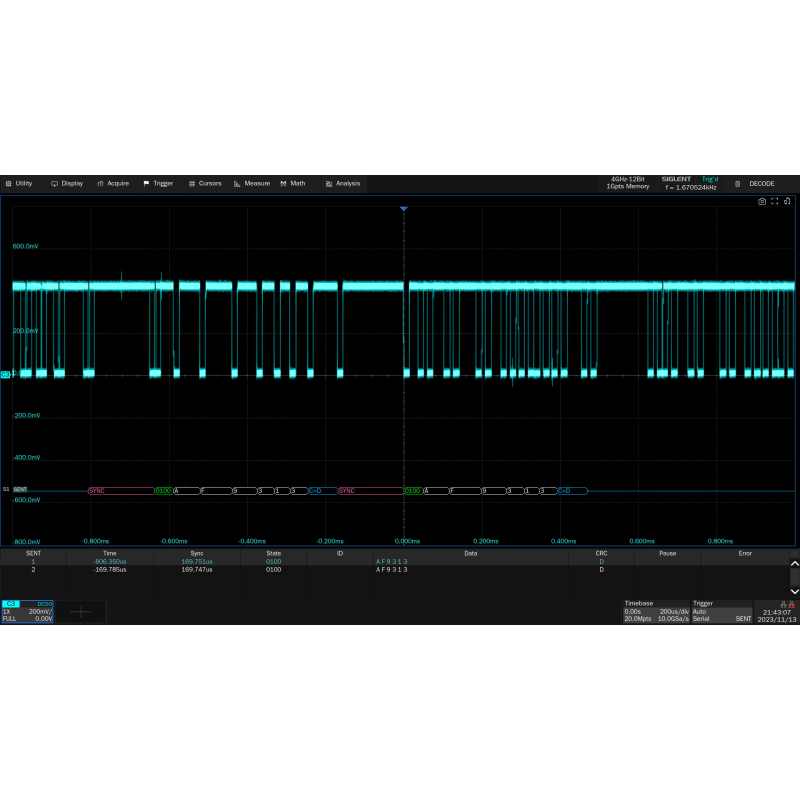The image size is (800, 800).
Task: Click the top-right corner fullscreen icon
Action: tap(774, 202)
